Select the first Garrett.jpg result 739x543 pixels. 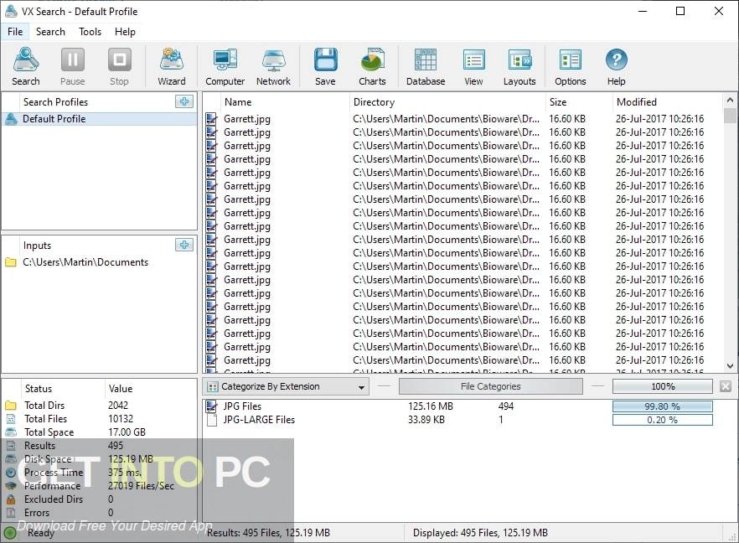[x=246, y=119]
